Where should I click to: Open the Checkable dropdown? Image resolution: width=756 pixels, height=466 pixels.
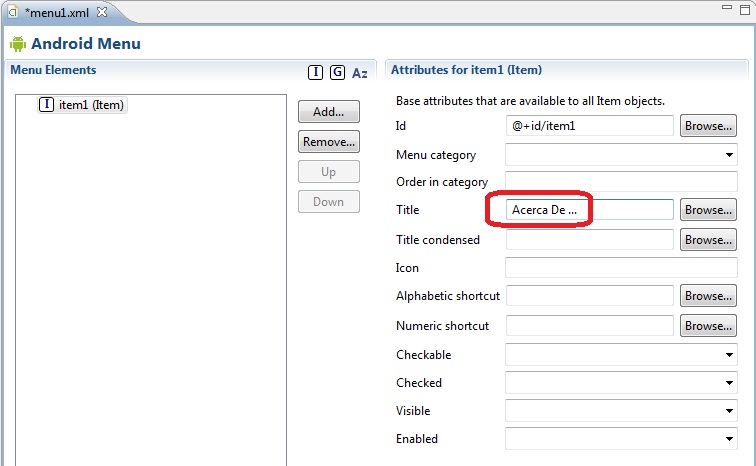(621, 355)
